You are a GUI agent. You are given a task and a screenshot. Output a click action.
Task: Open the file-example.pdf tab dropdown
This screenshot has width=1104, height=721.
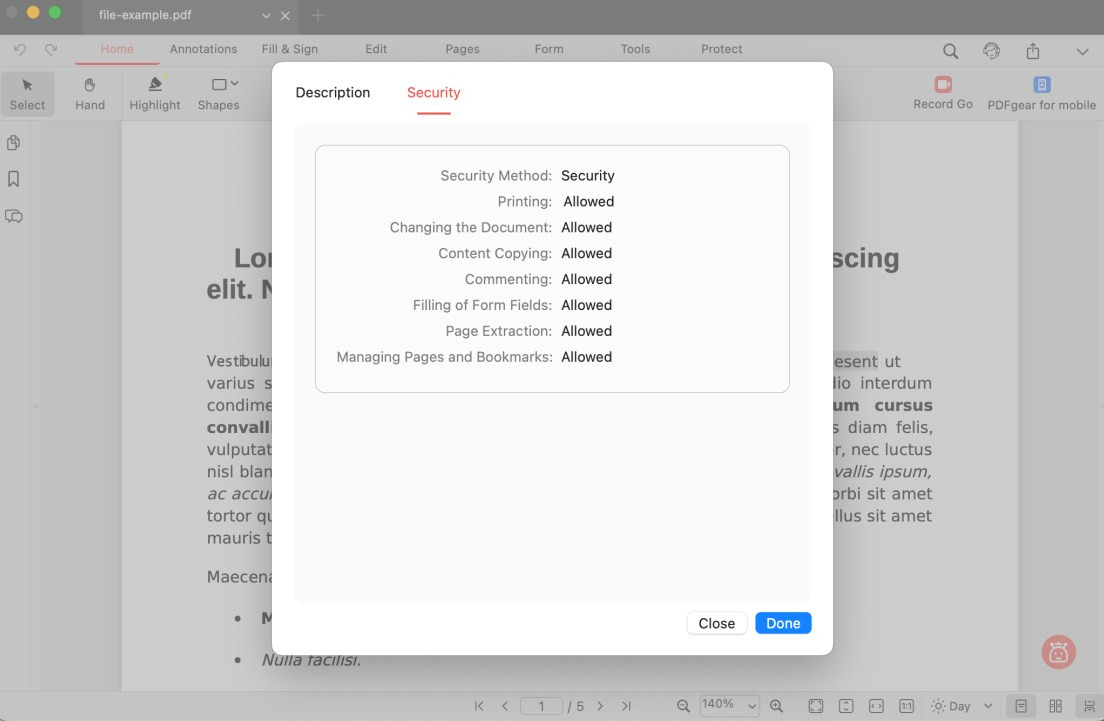pyautogui.click(x=266, y=15)
